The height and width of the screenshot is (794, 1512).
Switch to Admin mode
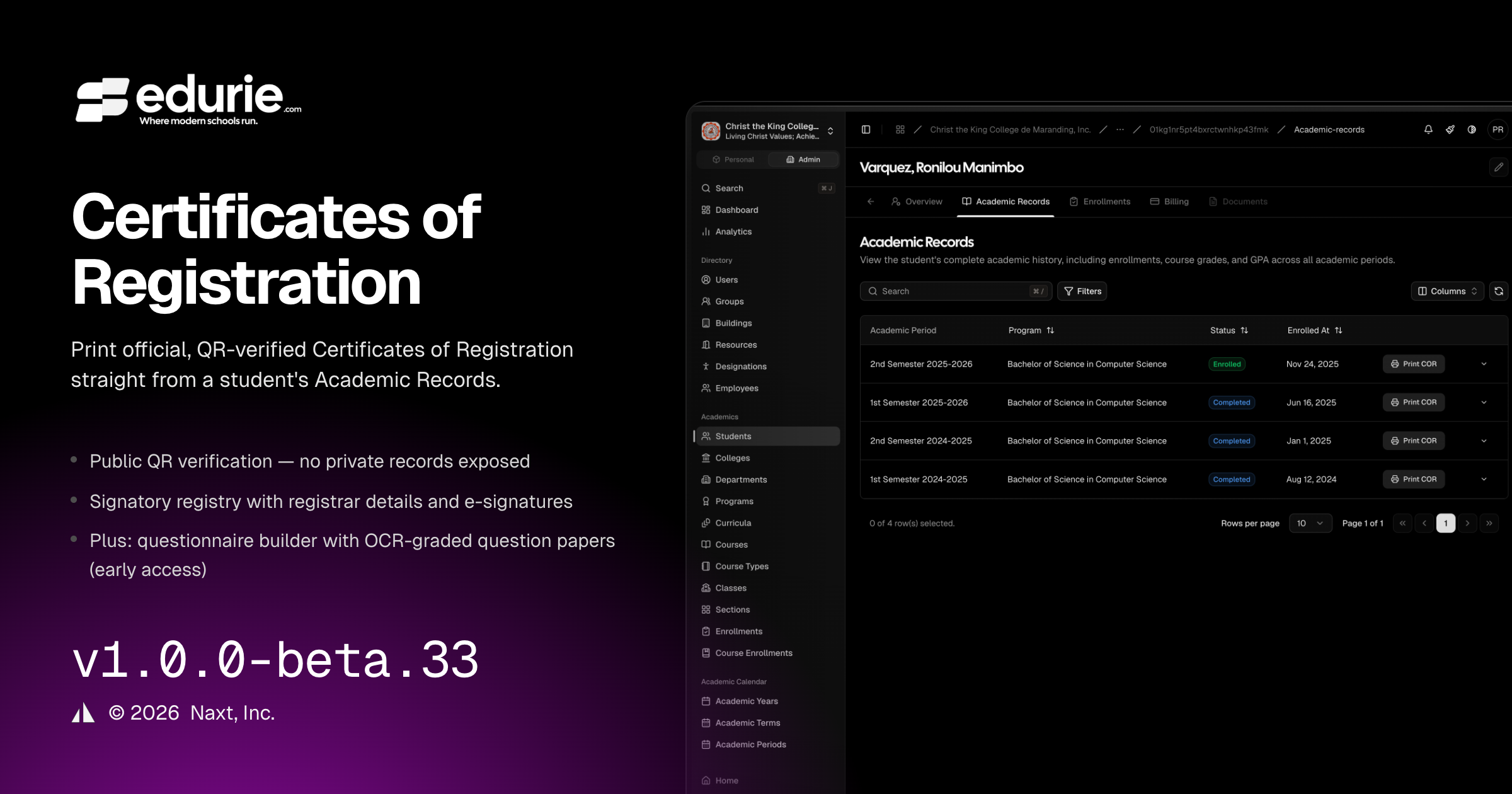pos(803,159)
